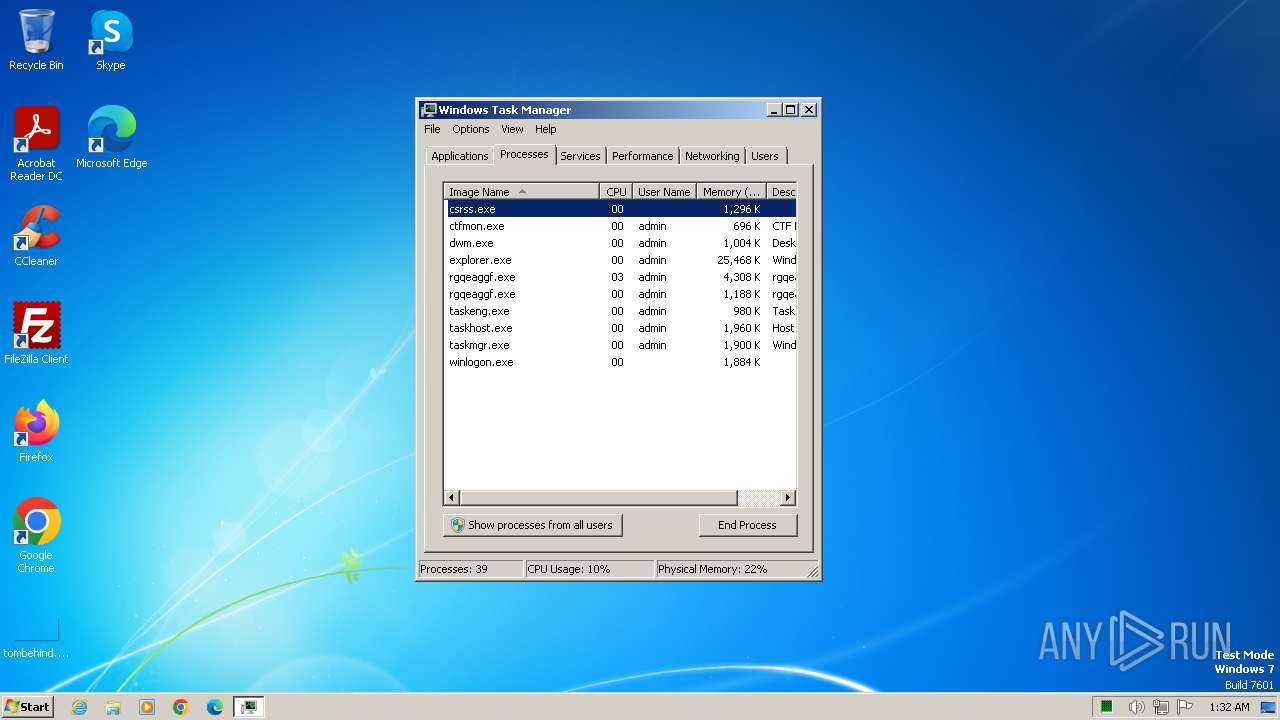Open the File menu
Viewport: 1280px width, 720px height.
(432, 129)
